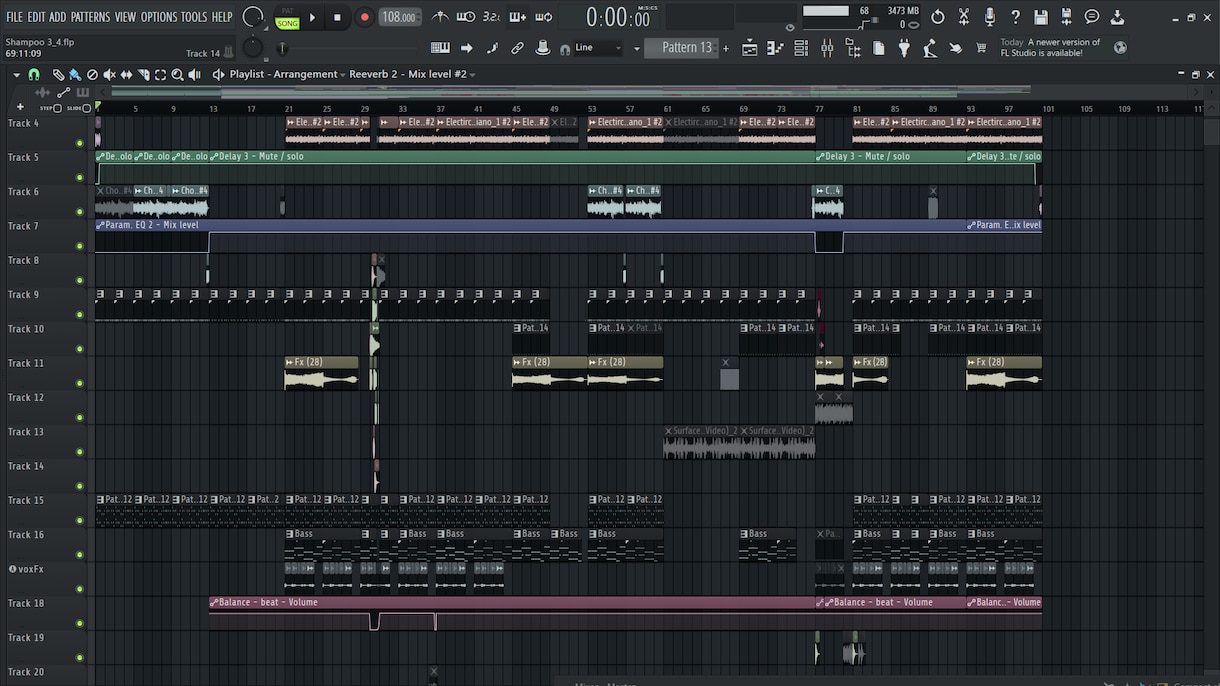
Task: Click the link controller chain icon
Action: 517,48
